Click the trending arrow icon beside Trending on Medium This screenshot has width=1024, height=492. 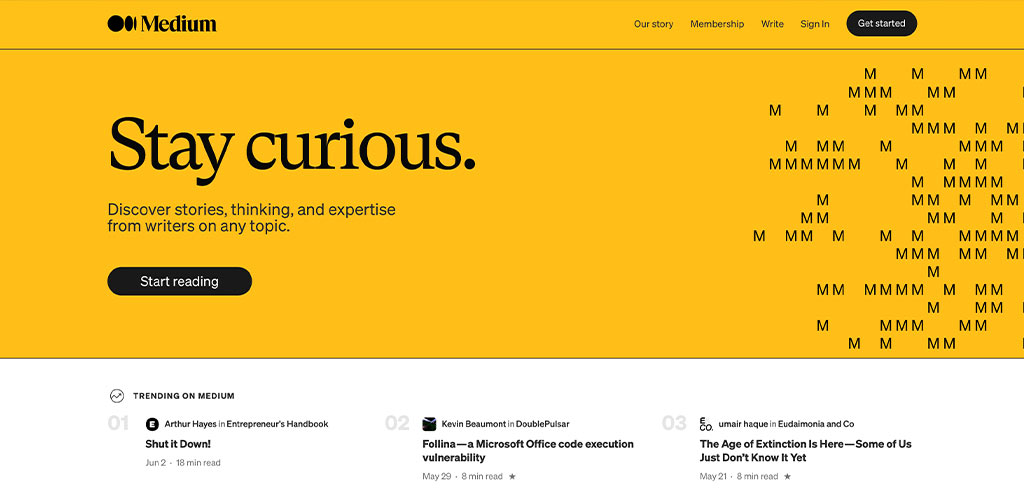(x=117, y=396)
